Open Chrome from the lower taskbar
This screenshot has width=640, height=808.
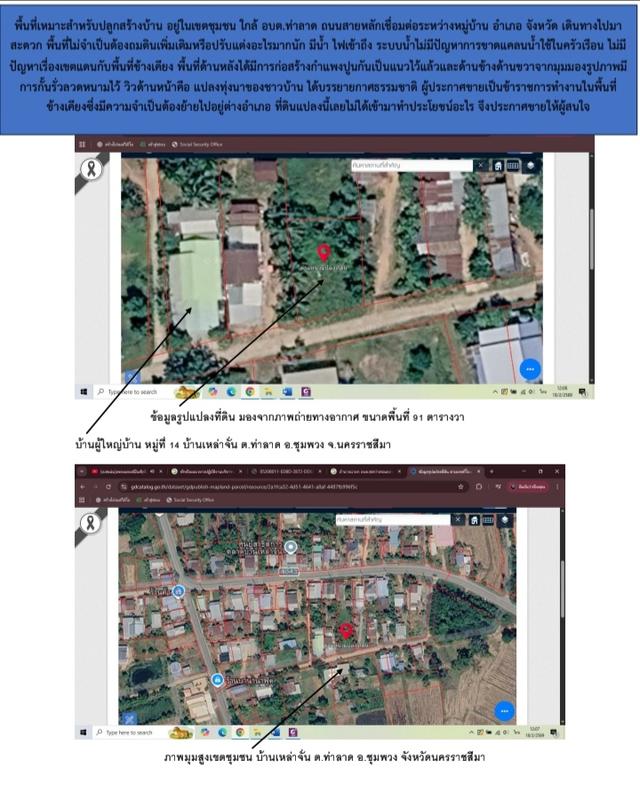240,732
